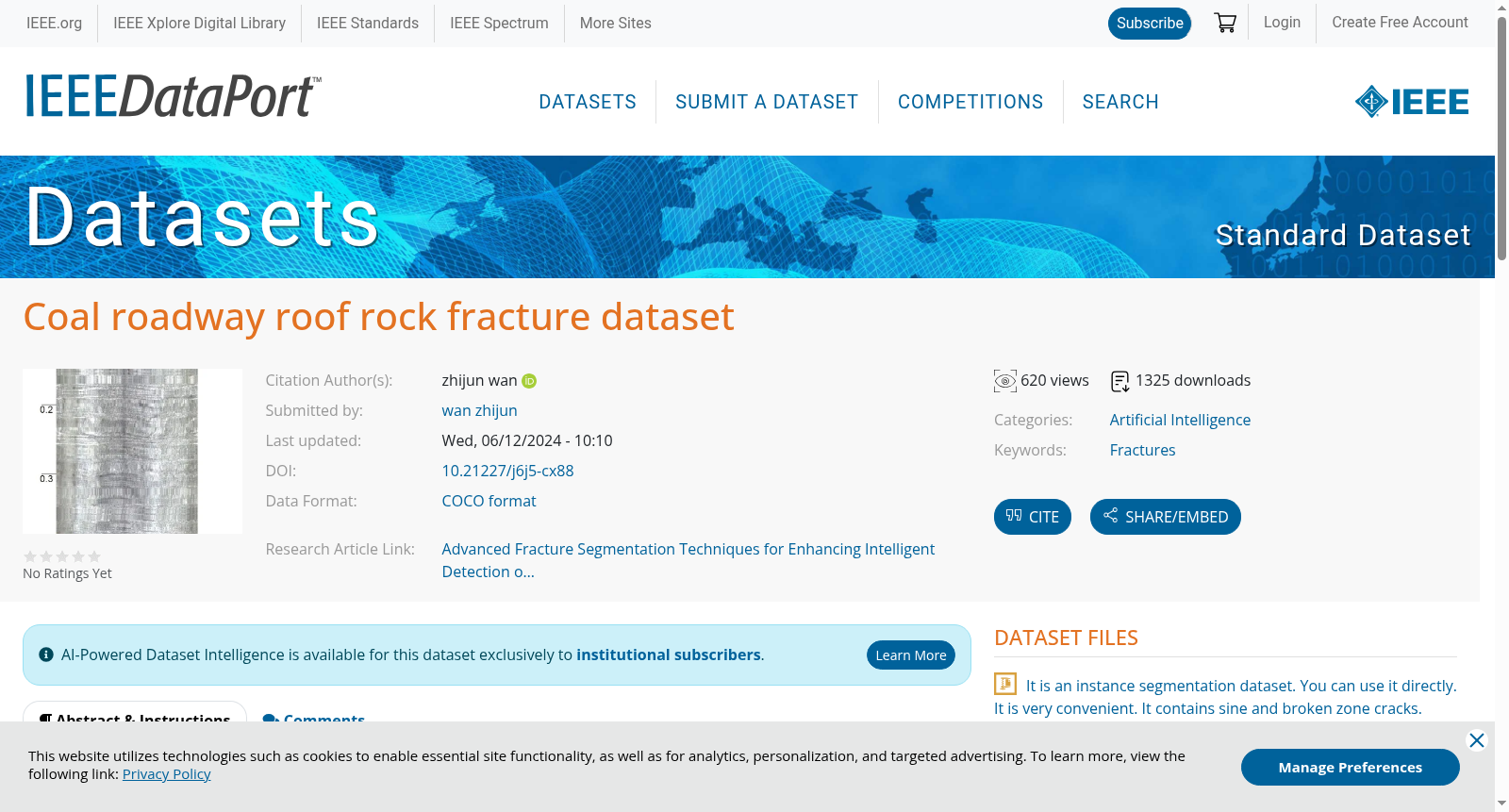Click the Manage Preferences button
Screen dimensions: 1509x812
(1351, 768)
